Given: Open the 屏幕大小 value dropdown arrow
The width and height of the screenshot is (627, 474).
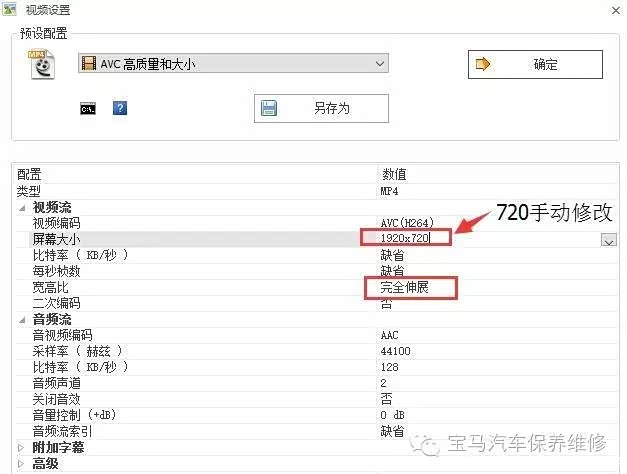Looking at the screenshot, I should click(x=609, y=240).
